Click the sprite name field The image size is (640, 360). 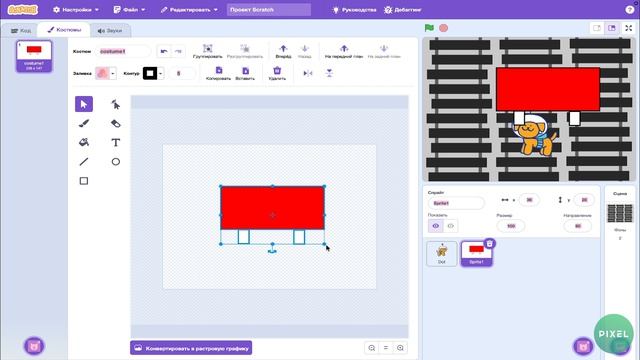456,203
